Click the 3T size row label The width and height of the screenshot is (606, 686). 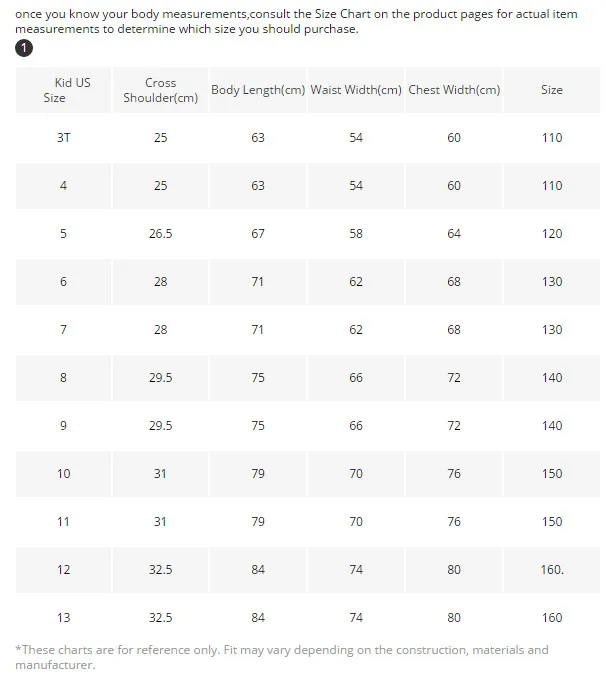click(63, 138)
